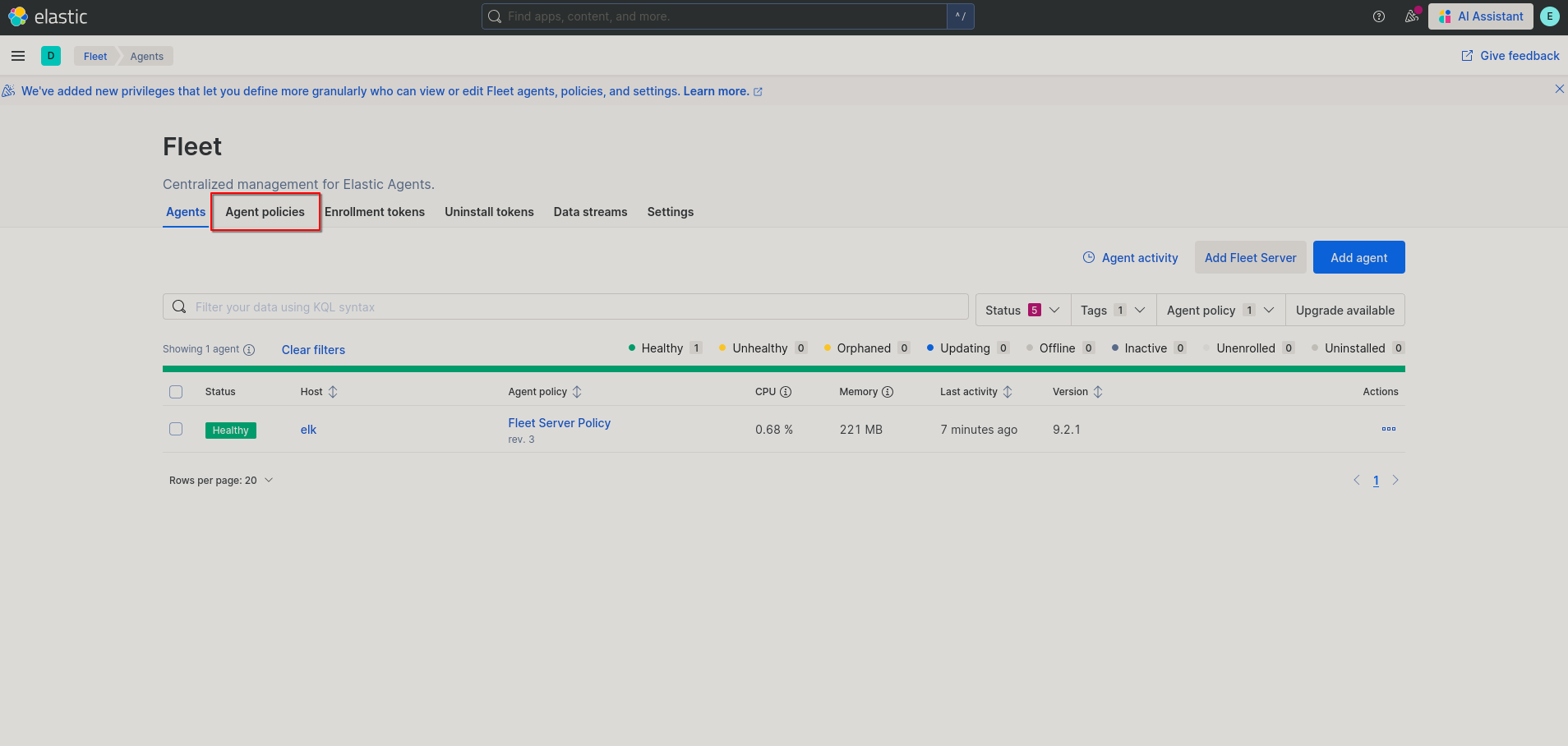Open the Agent activity panel
Screen dimensions: 1568x746
click(1130, 258)
